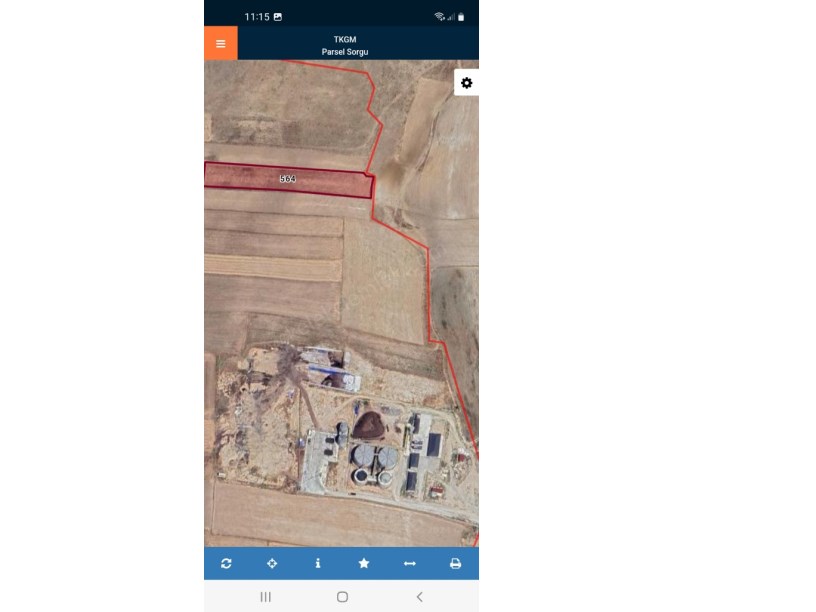Tap the crosshair locate-me icon
Viewport: 816px width, 612px height.
tap(272, 563)
